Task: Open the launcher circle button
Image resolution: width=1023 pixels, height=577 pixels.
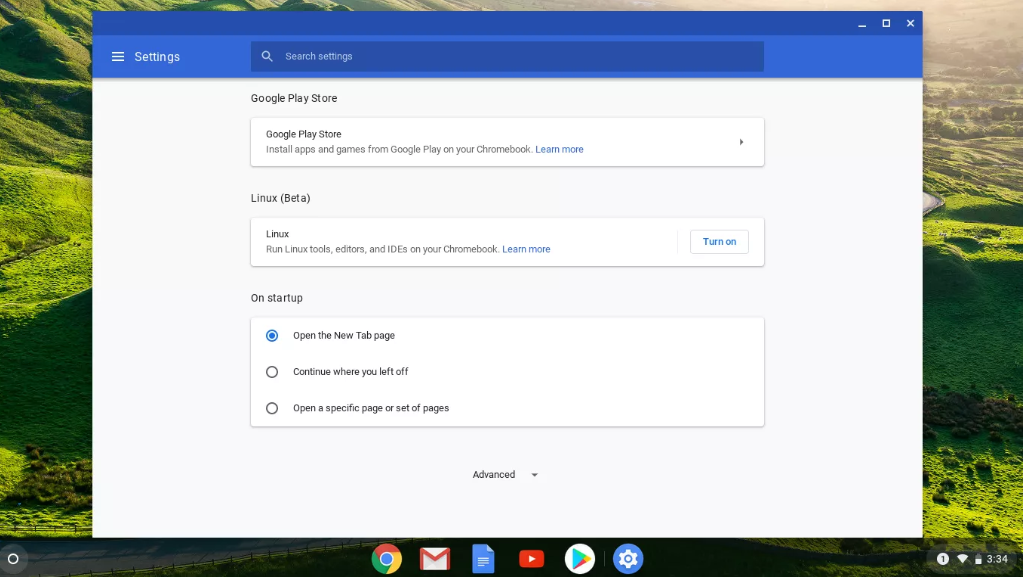Action: 13,559
